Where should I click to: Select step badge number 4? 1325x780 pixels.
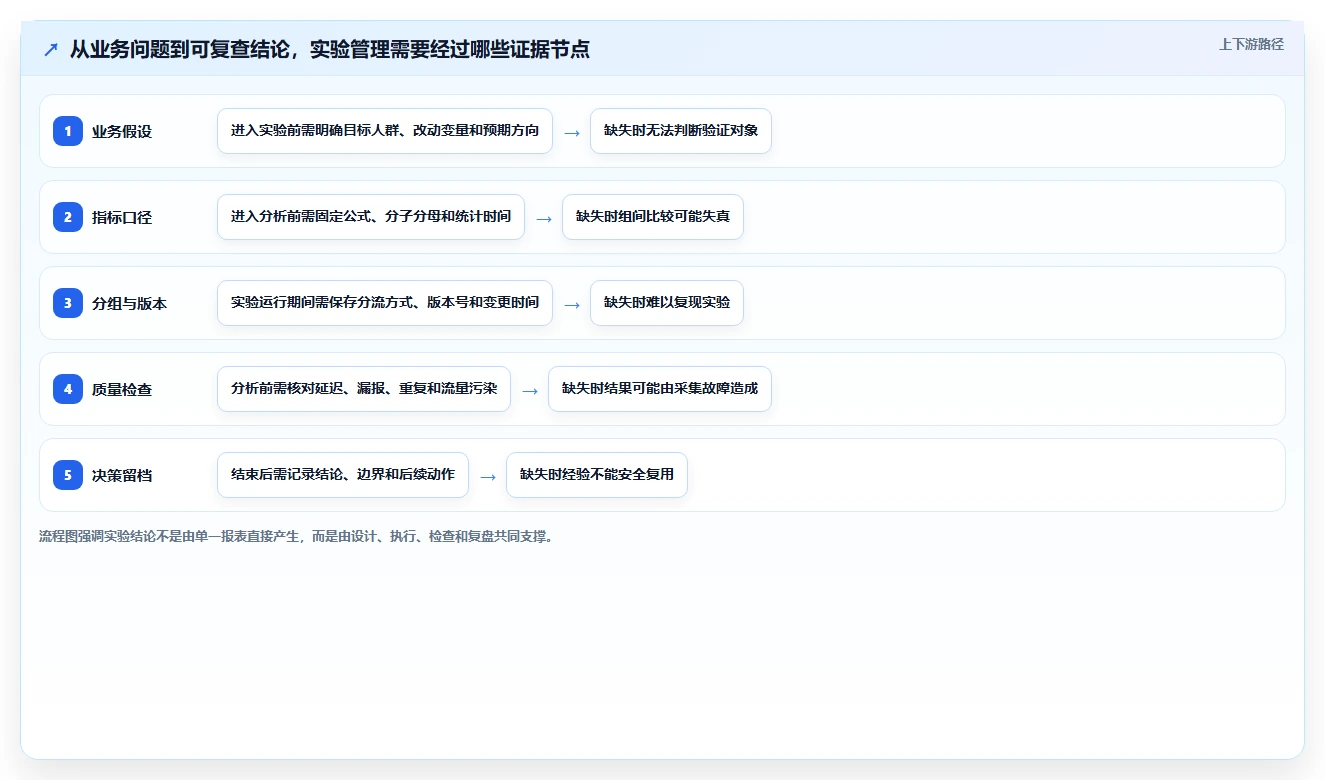click(x=68, y=389)
